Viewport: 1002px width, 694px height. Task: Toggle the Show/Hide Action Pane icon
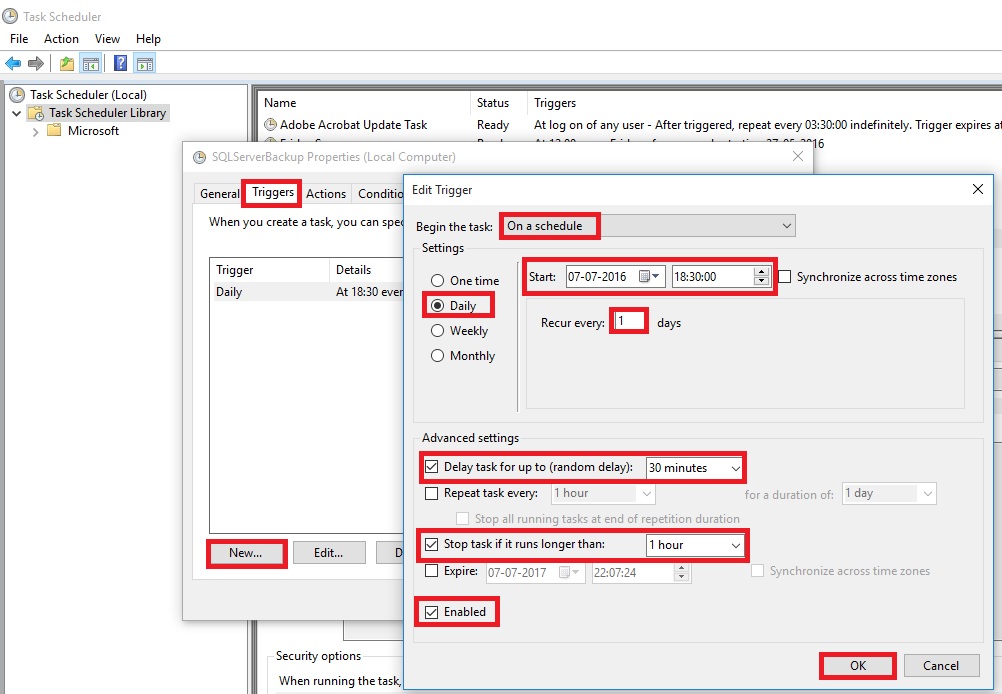[x=145, y=64]
